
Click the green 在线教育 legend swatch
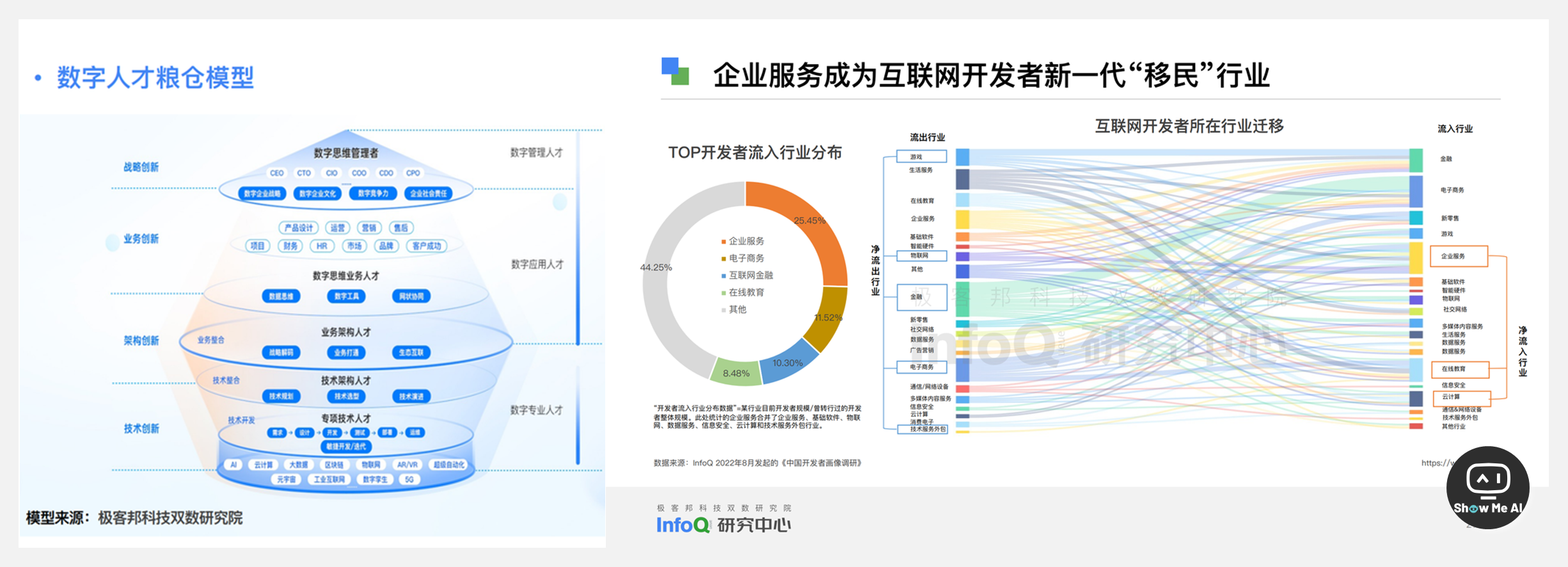724,292
